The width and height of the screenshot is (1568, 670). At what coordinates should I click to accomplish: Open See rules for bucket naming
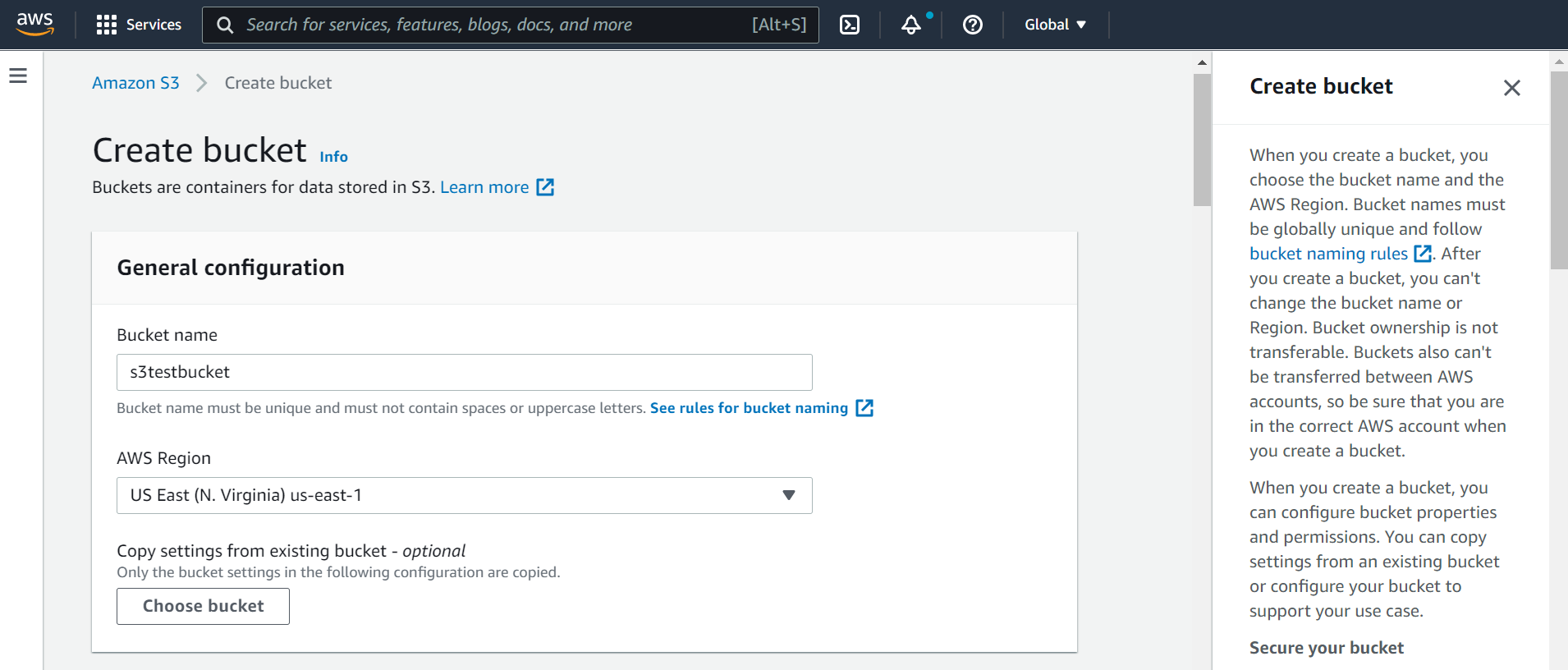pos(749,408)
